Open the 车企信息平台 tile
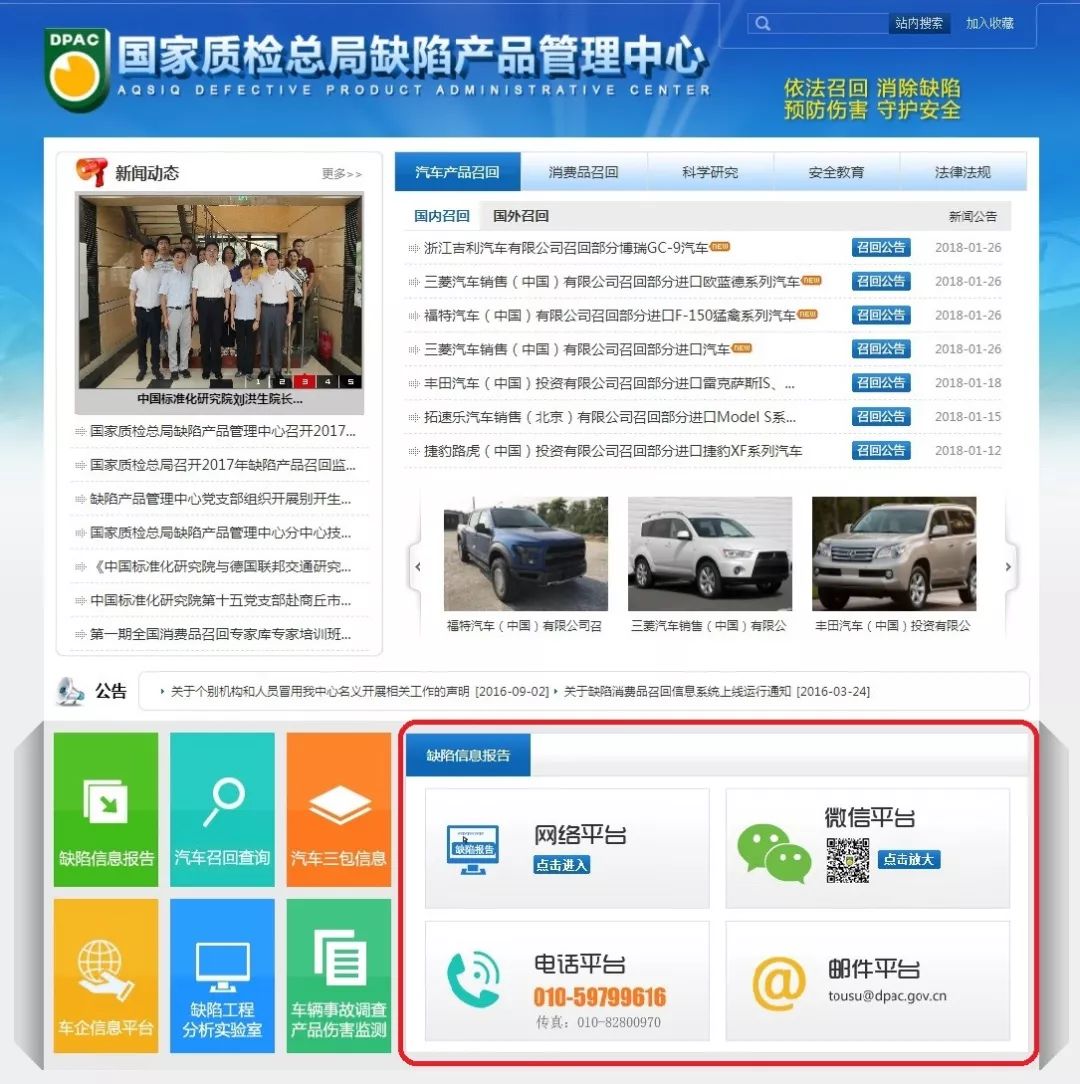 [x=106, y=975]
